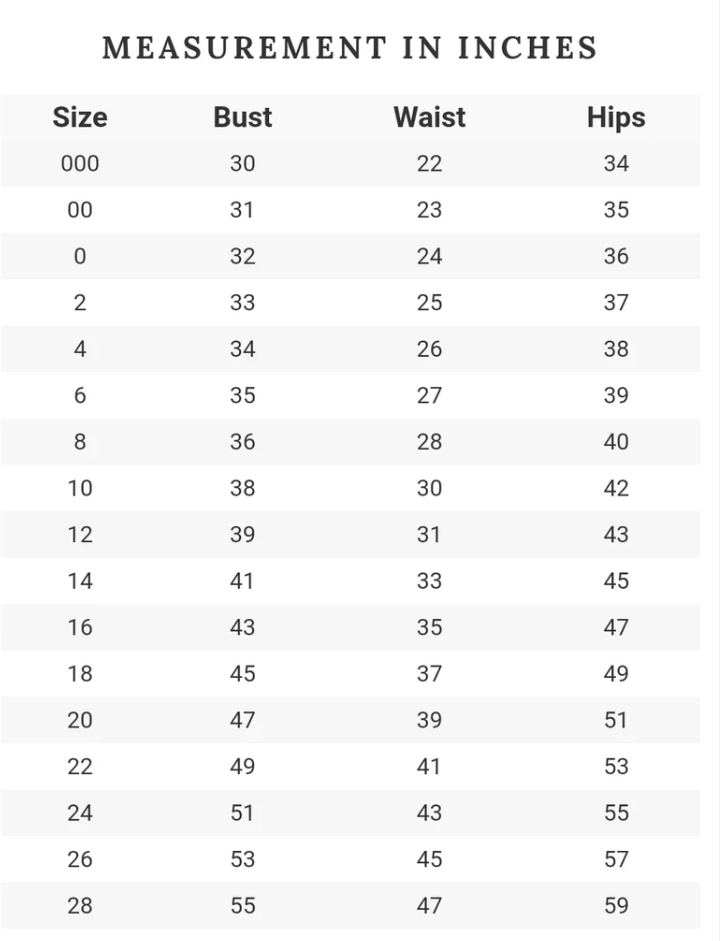The height and width of the screenshot is (941, 720).
Task: Click the hips value for size 4
Action: pos(616,349)
